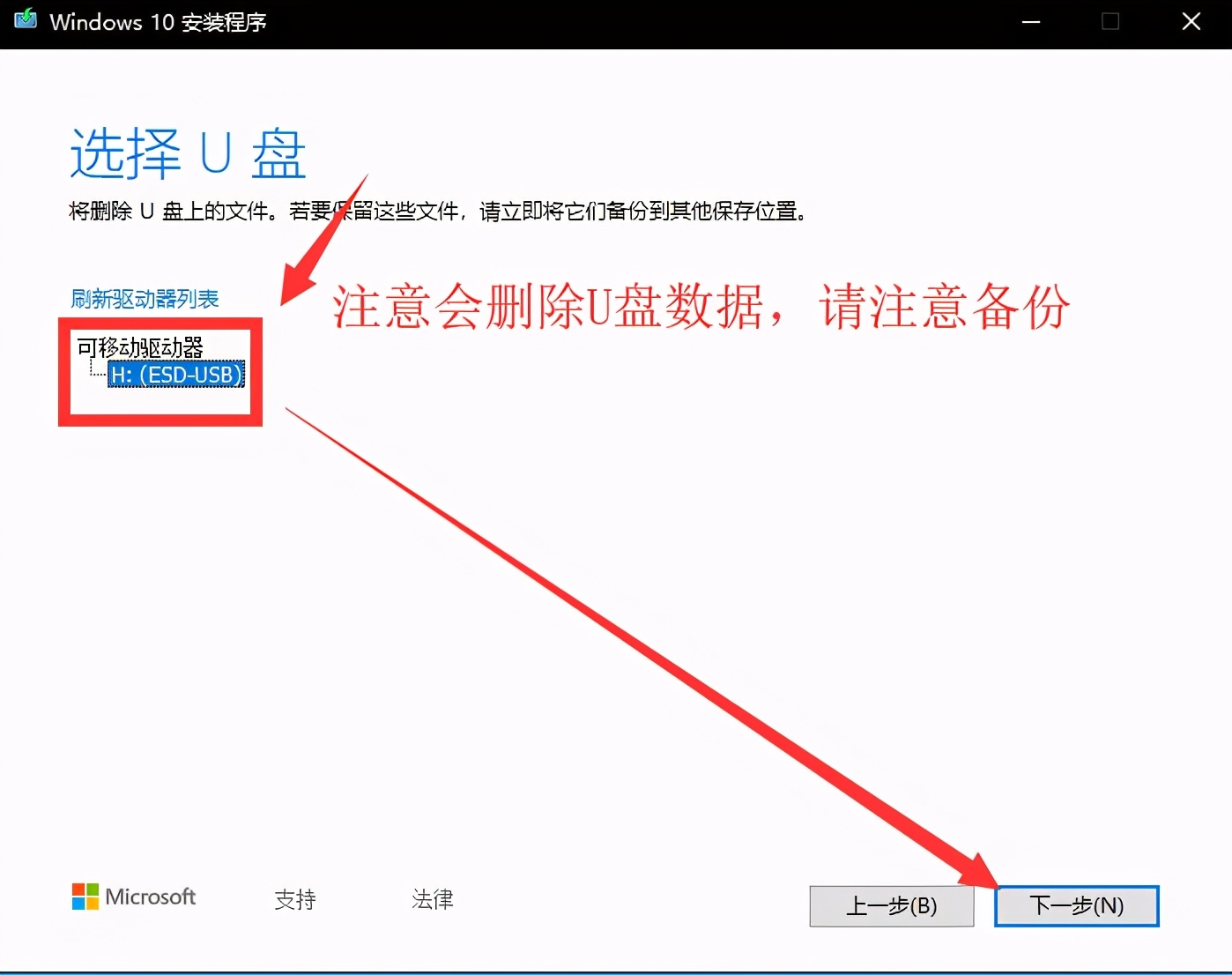This screenshot has width=1232, height=975.
Task: Go back using the 上一步(B) button
Action: [x=891, y=905]
